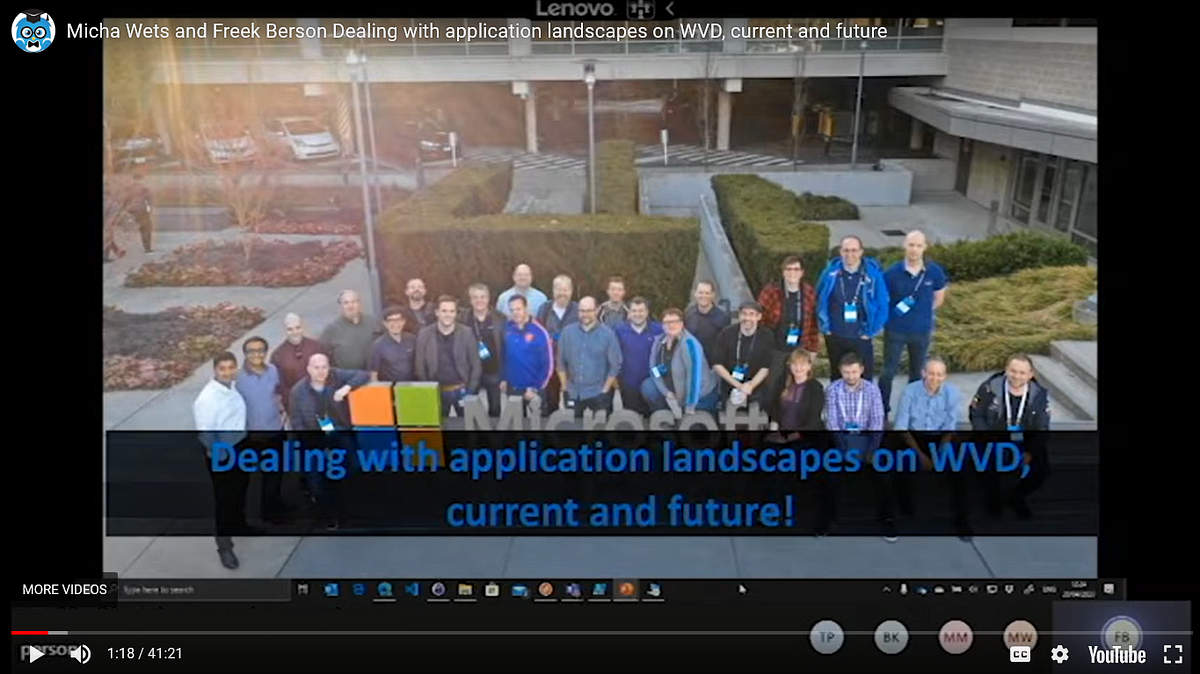This screenshot has width=1200, height=674.
Task: Toggle closed captions CC button
Action: point(1020,654)
